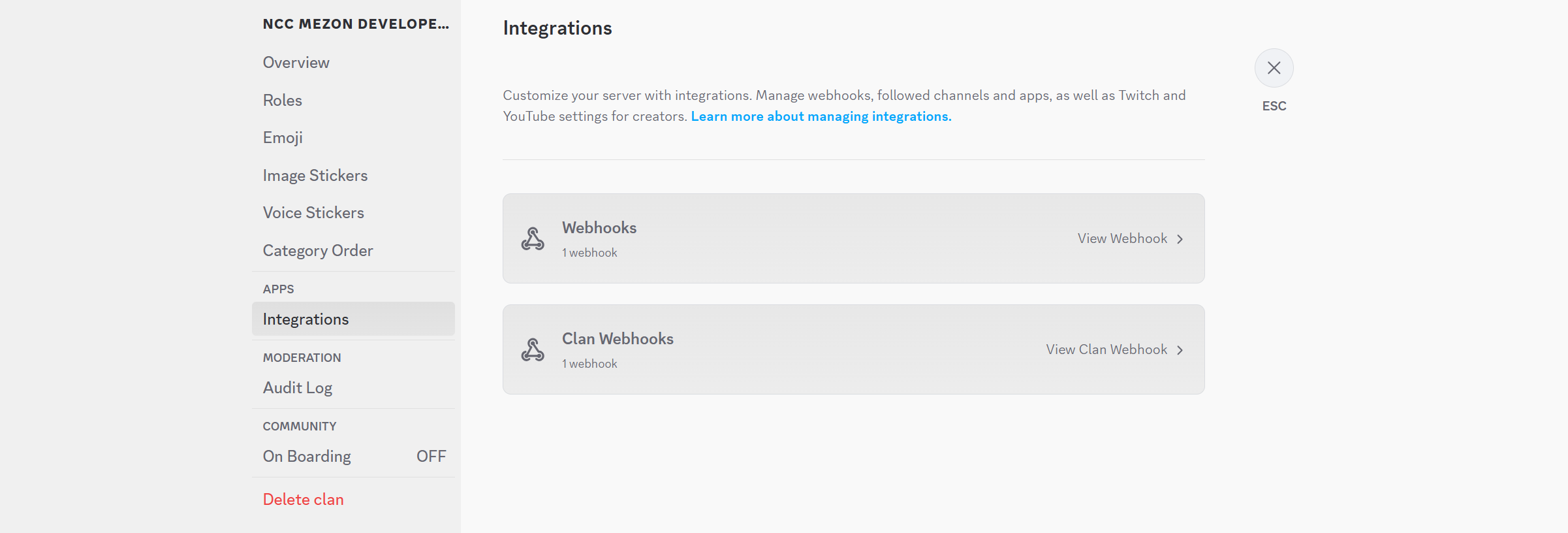
Task: Go to the Roles settings page
Action: pyautogui.click(x=283, y=100)
